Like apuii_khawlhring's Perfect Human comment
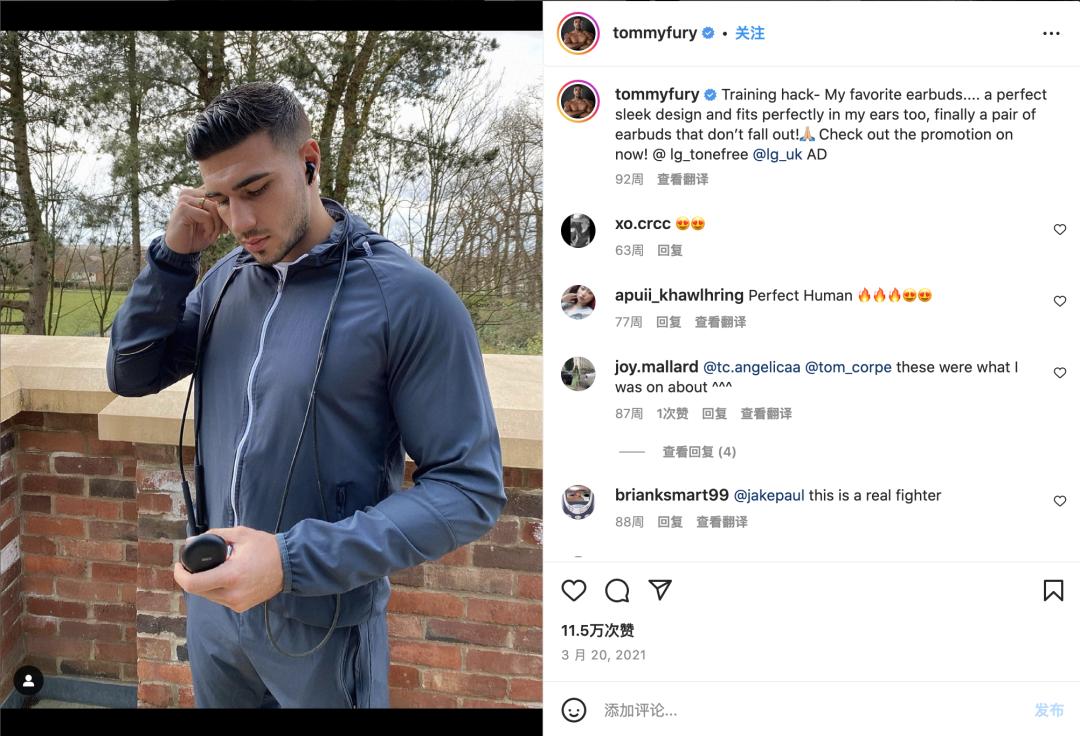This screenshot has width=1080, height=736. [1060, 301]
